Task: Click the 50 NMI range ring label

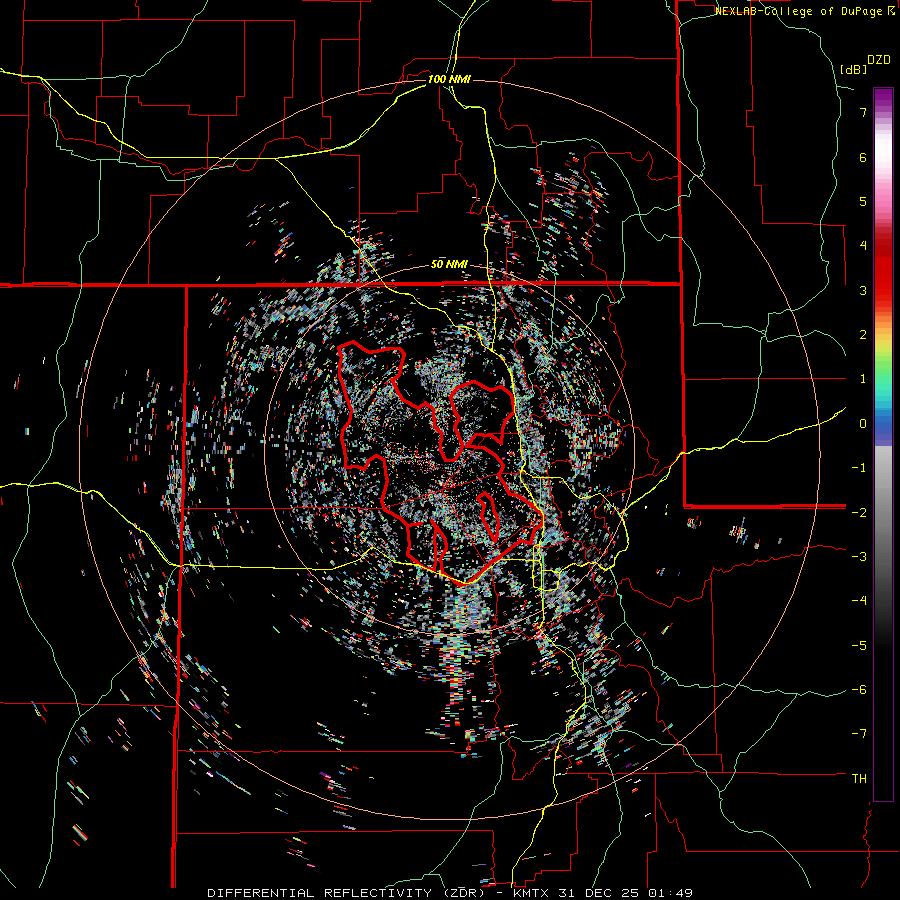Action: (x=449, y=265)
